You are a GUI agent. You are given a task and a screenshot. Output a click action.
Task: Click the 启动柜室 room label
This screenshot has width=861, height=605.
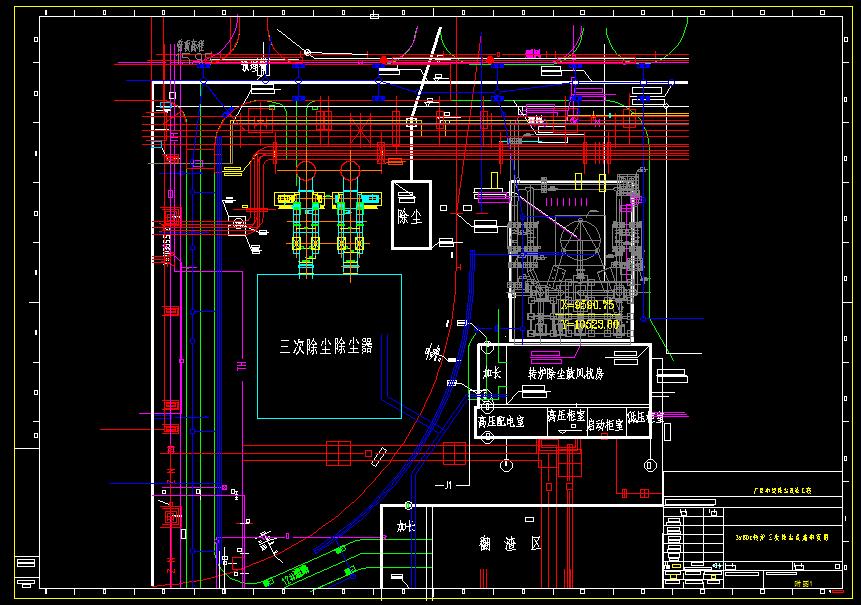(605, 426)
